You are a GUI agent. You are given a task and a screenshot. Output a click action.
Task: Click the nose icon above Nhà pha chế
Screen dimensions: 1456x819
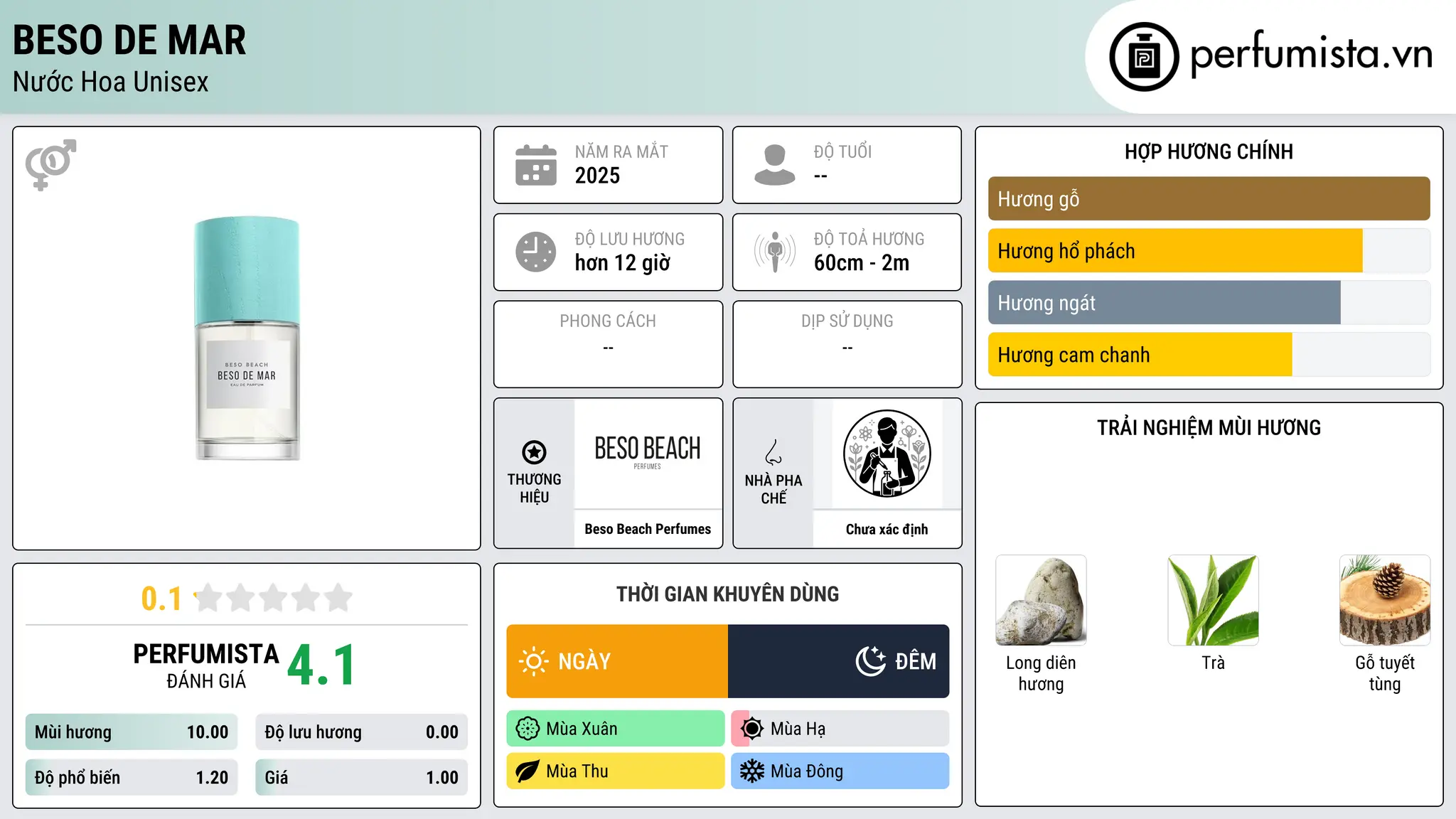(x=773, y=451)
